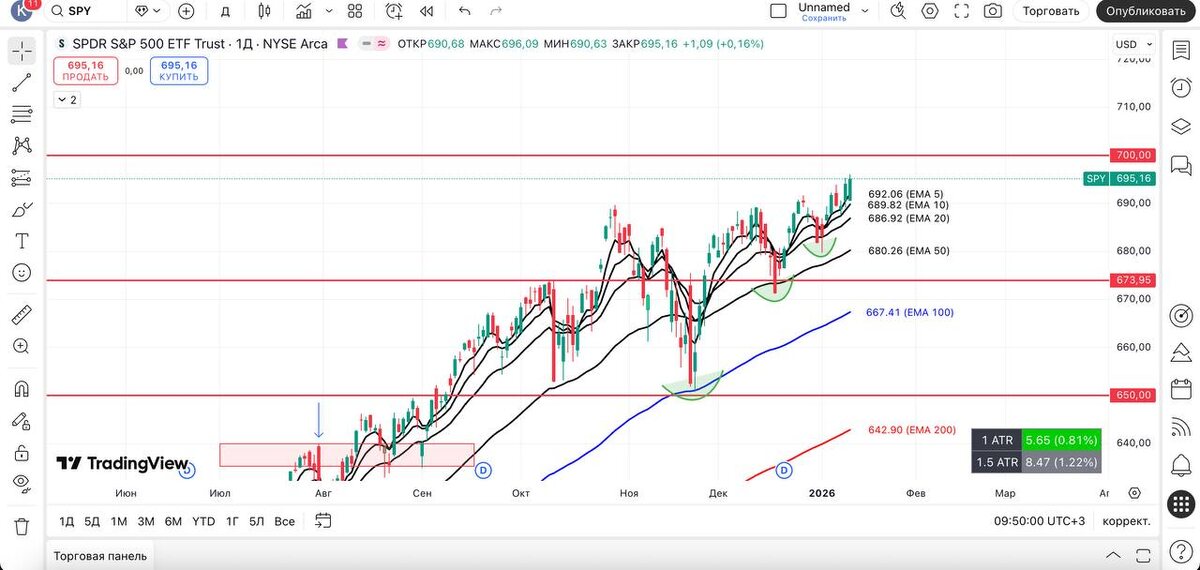Select the 1Д time range
The width and height of the screenshot is (1200, 570).
coord(66,521)
